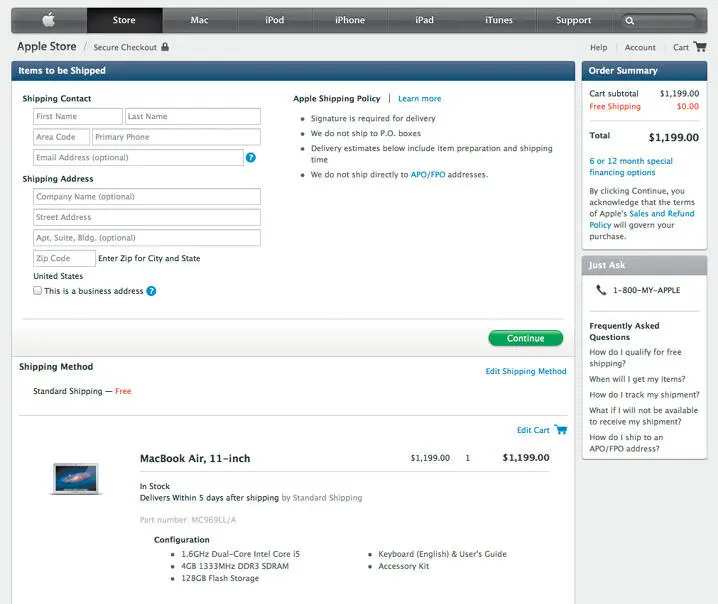Image resolution: width=718 pixels, height=604 pixels.
Task: Click '4GB 1333MHz DDR3 SDRAM' item
Action: coord(235,566)
